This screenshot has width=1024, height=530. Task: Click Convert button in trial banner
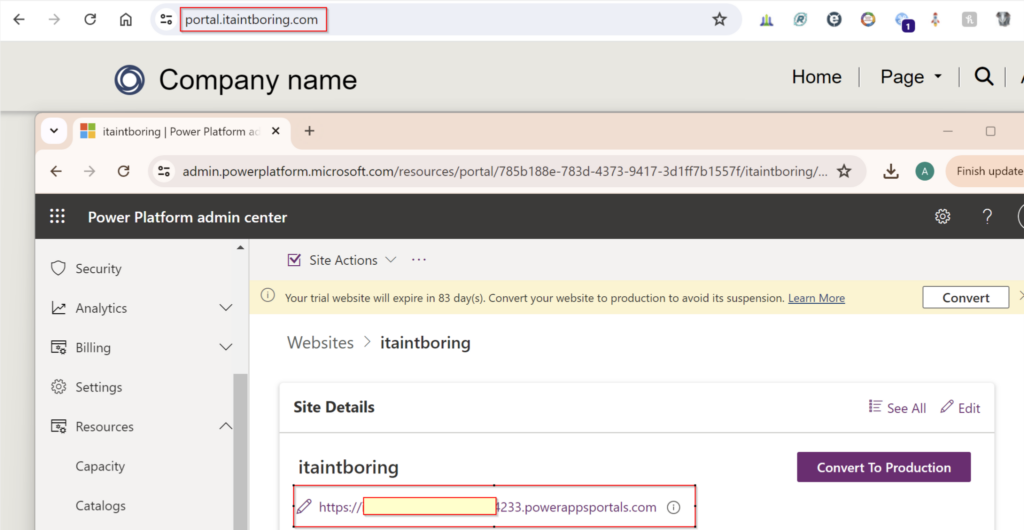click(x=965, y=298)
